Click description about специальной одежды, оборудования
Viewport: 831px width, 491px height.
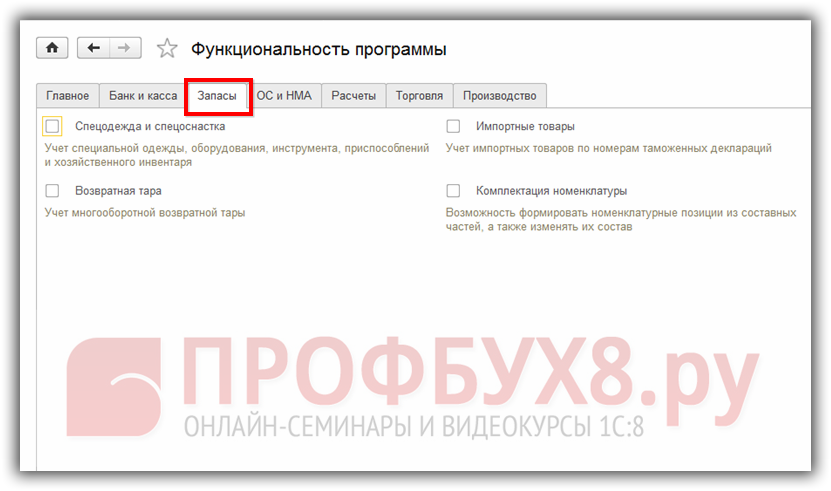(237, 155)
